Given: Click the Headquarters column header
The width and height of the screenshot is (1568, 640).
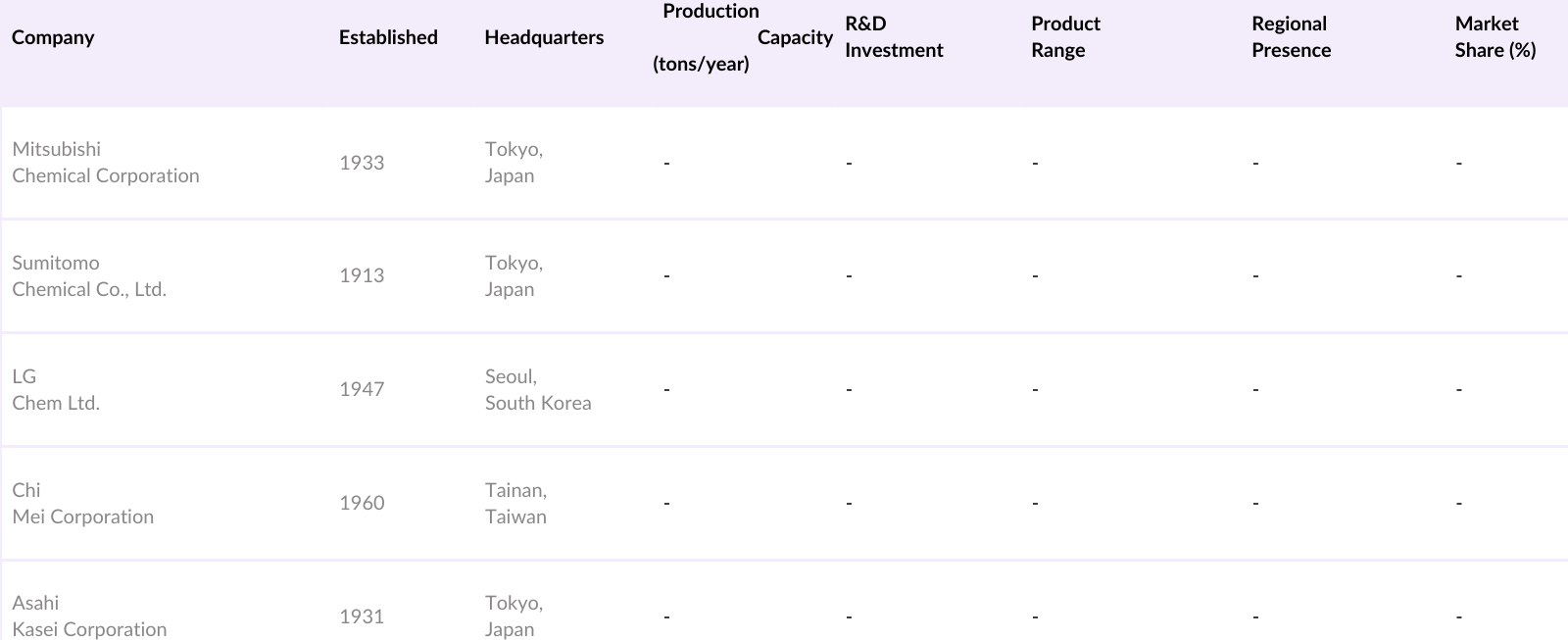Looking at the screenshot, I should (x=544, y=37).
